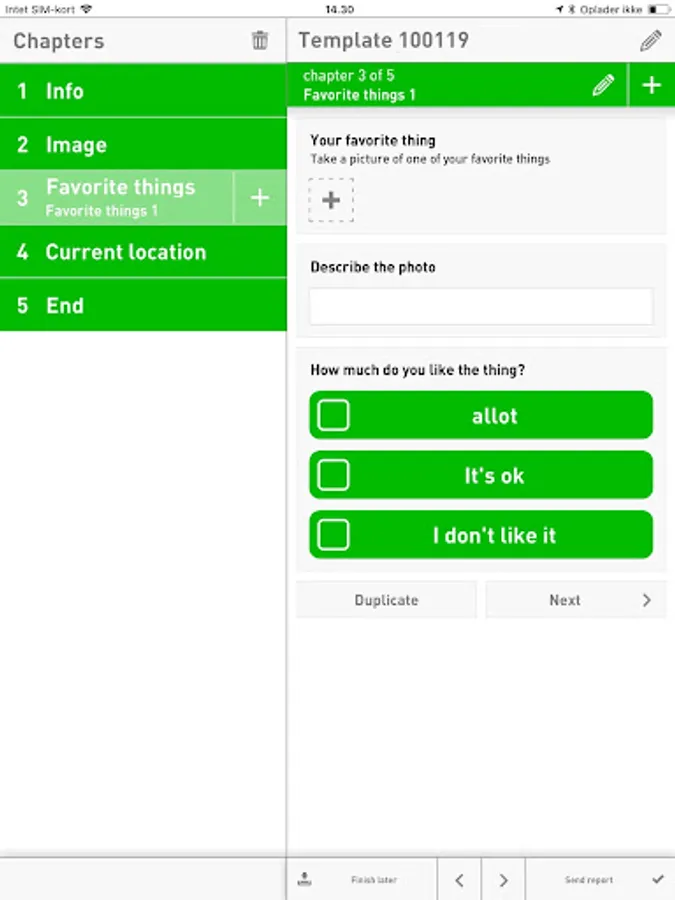
Task: Tap the dashed add-photo plus box
Action: tap(331, 200)
